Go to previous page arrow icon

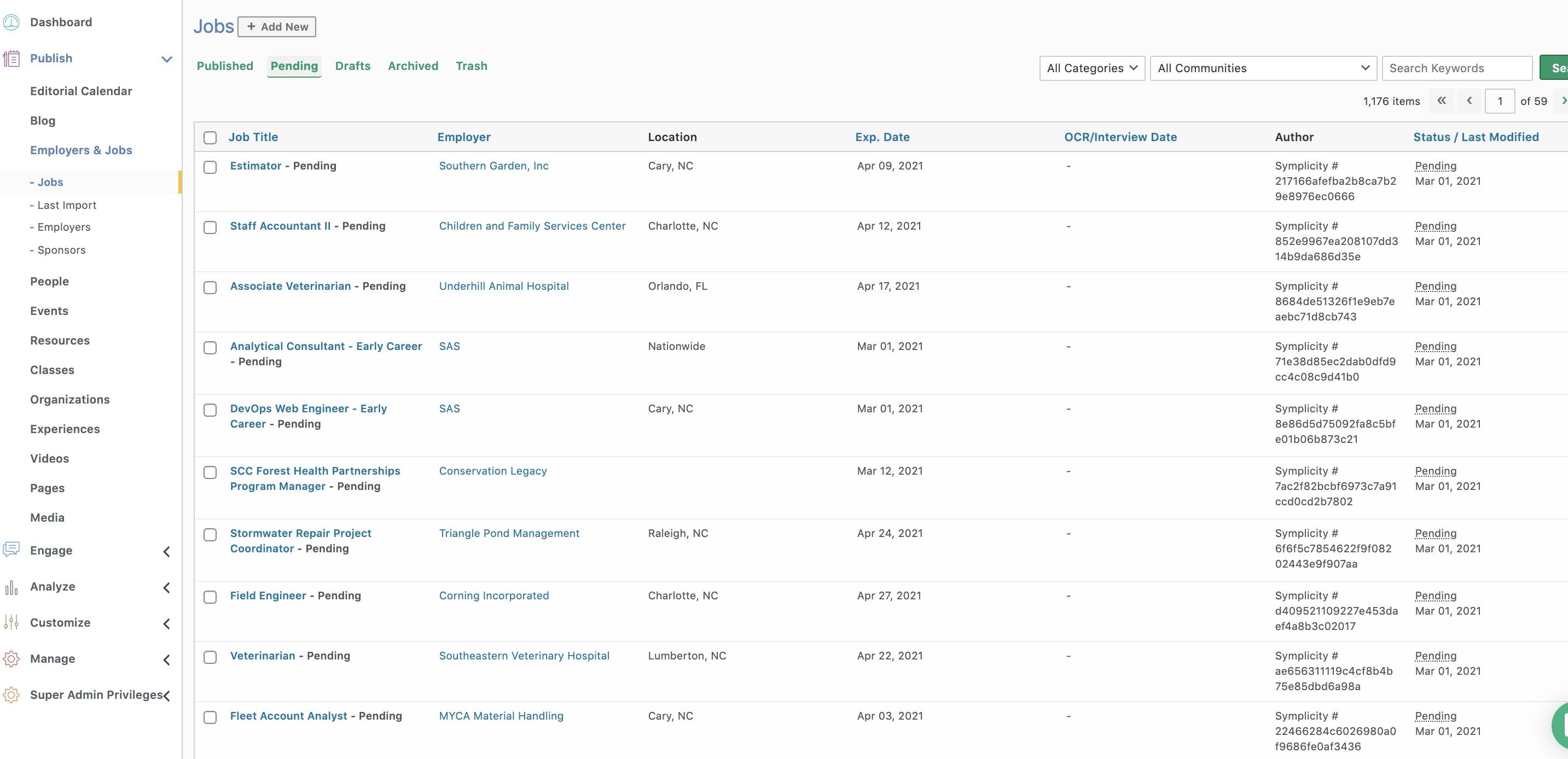click(1470, 101)
